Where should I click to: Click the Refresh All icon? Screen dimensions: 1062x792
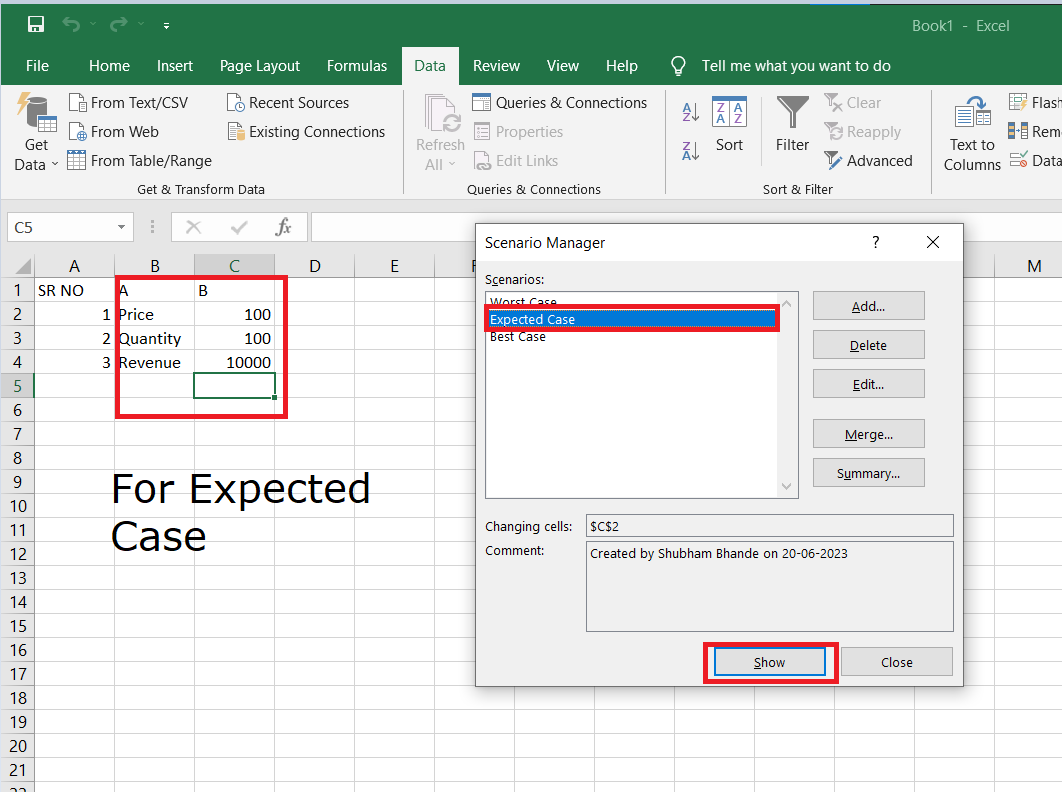pyautogui.click(x=440, y=115)
